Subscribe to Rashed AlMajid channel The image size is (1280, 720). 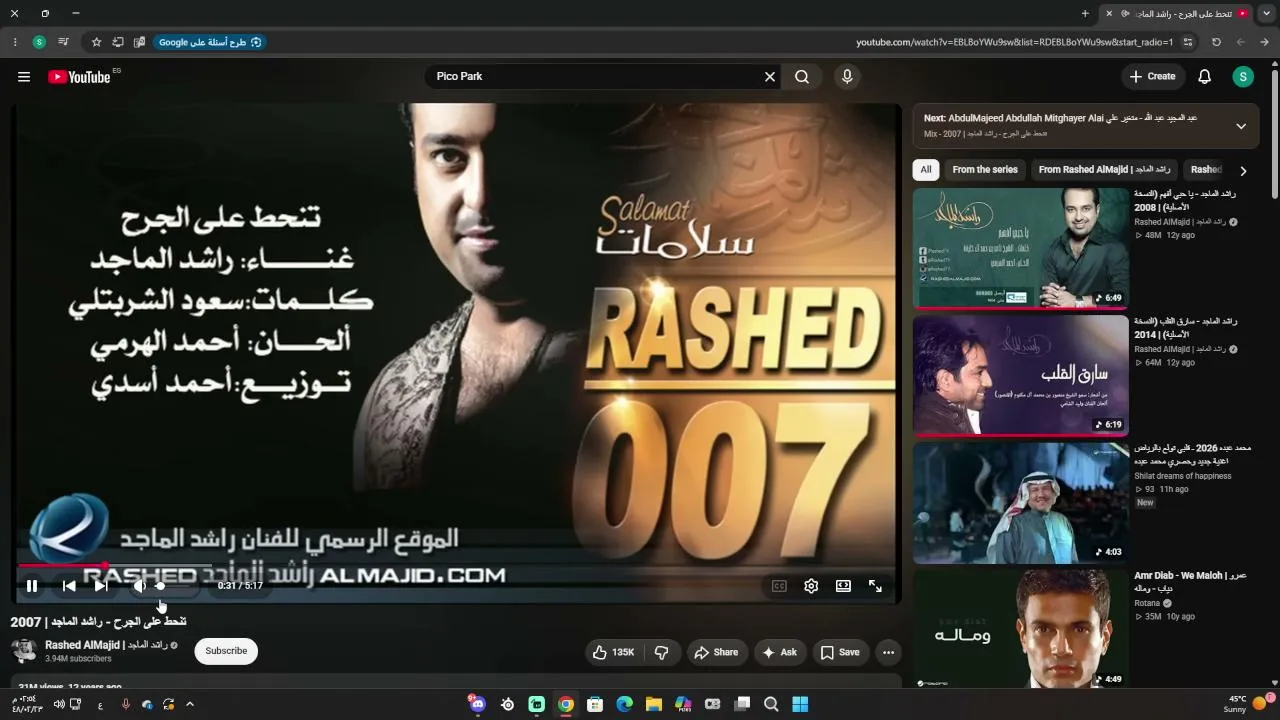[226, 651]
